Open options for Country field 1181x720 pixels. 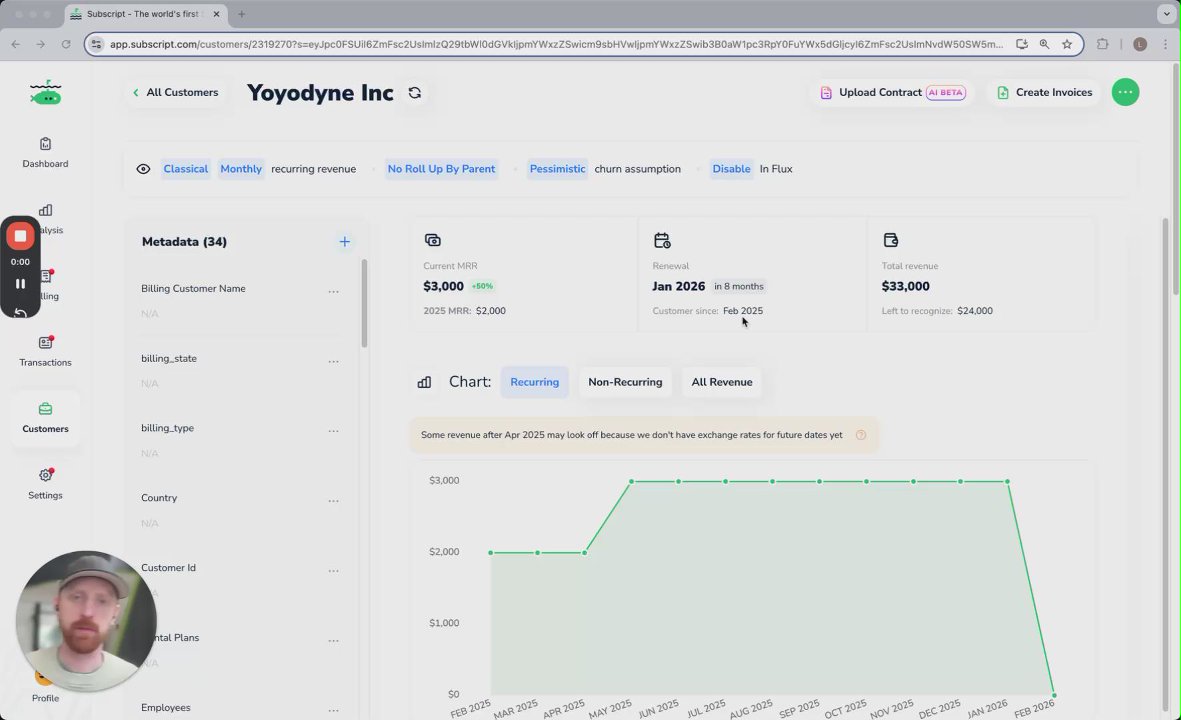point(334,501)
